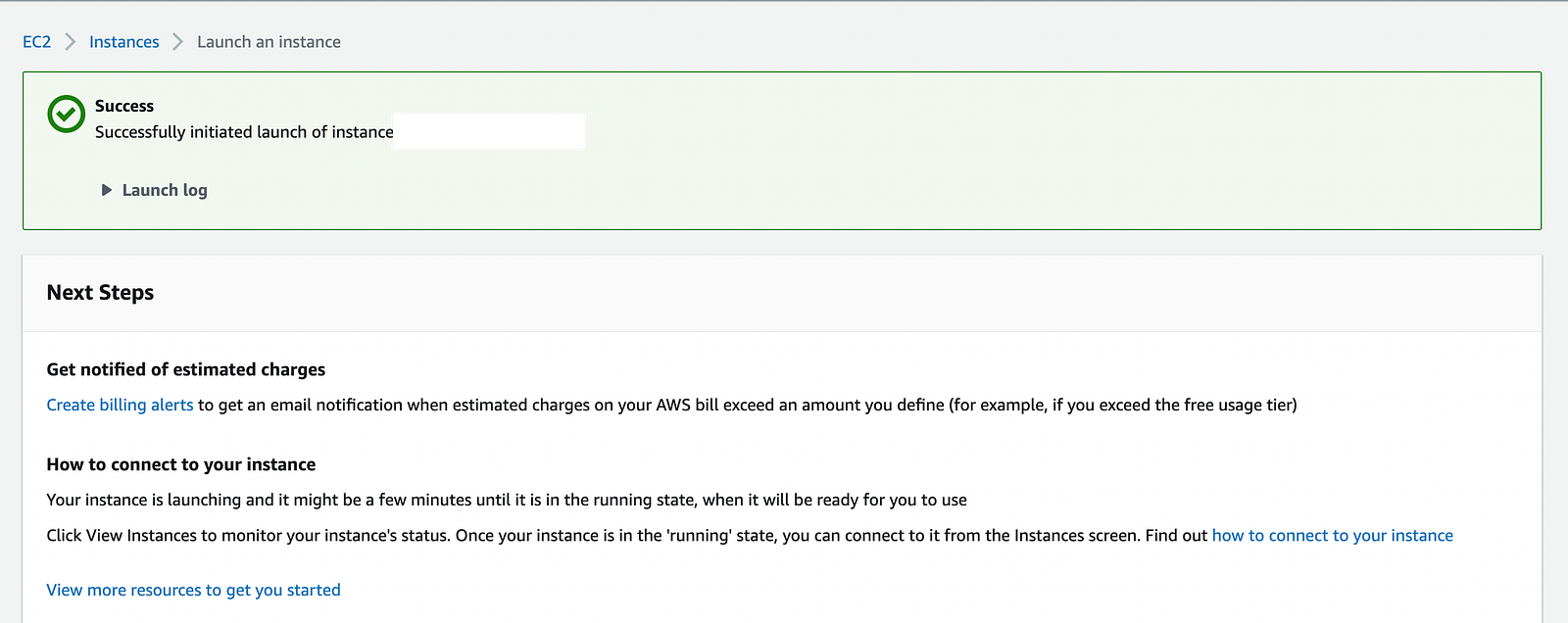Select the Get notified of estimated charges heading
This screenshot has height=623, width=1568.
(186, 369)
